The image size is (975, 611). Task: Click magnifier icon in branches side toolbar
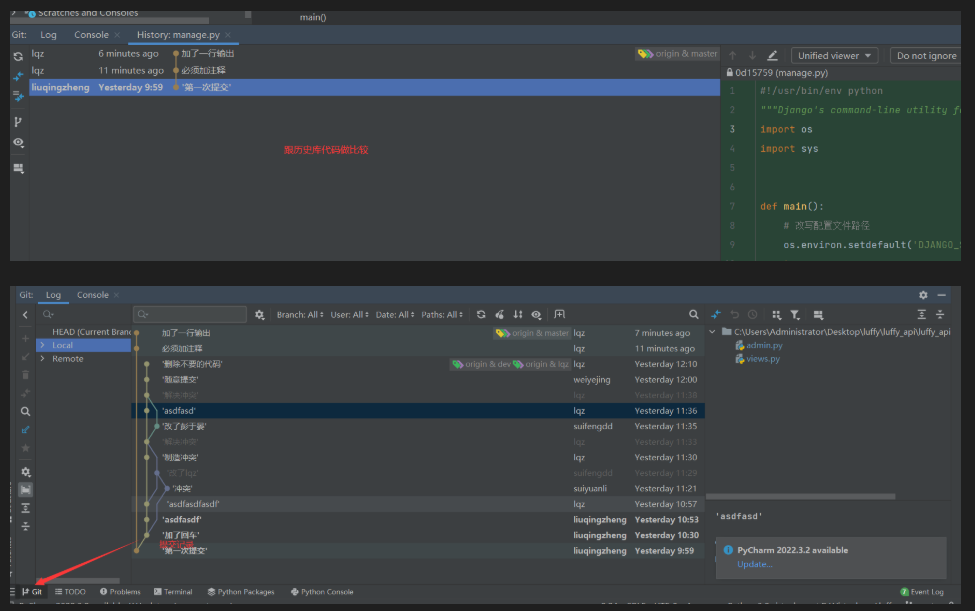click(25, 411)
